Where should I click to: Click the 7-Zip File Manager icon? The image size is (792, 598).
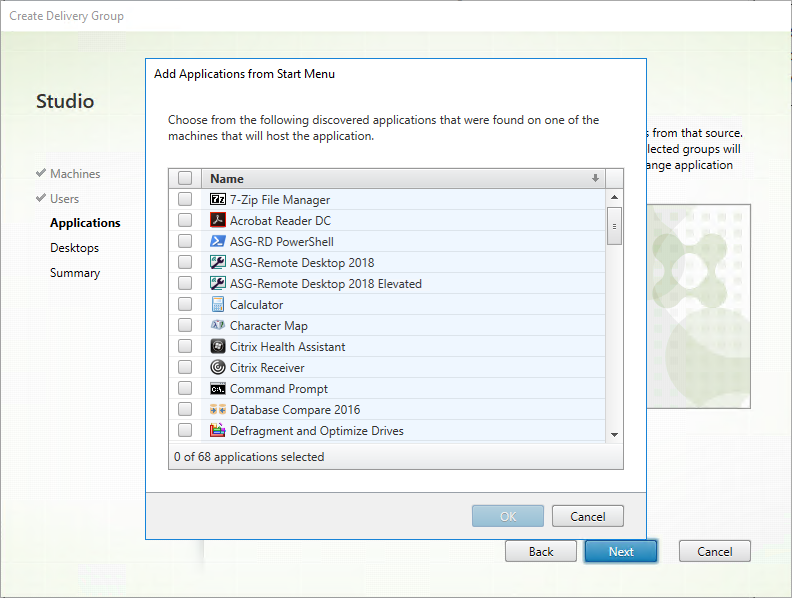(218, 200)
